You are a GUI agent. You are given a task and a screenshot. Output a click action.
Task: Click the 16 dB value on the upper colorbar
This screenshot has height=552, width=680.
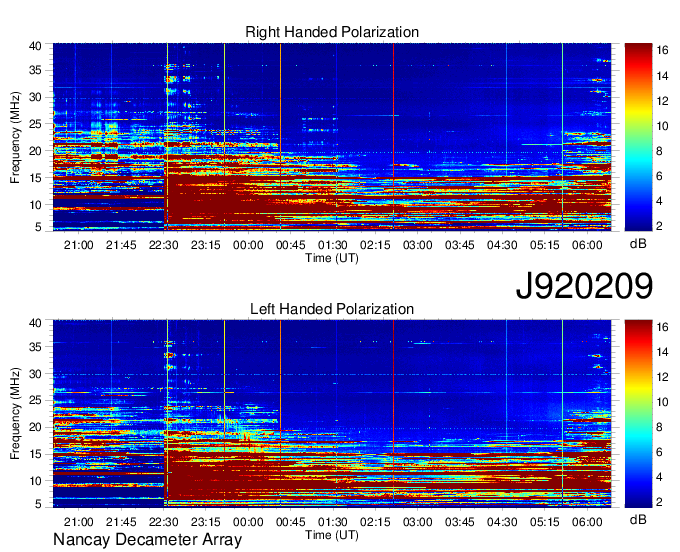pyautogui.click(x=662, y=51)
